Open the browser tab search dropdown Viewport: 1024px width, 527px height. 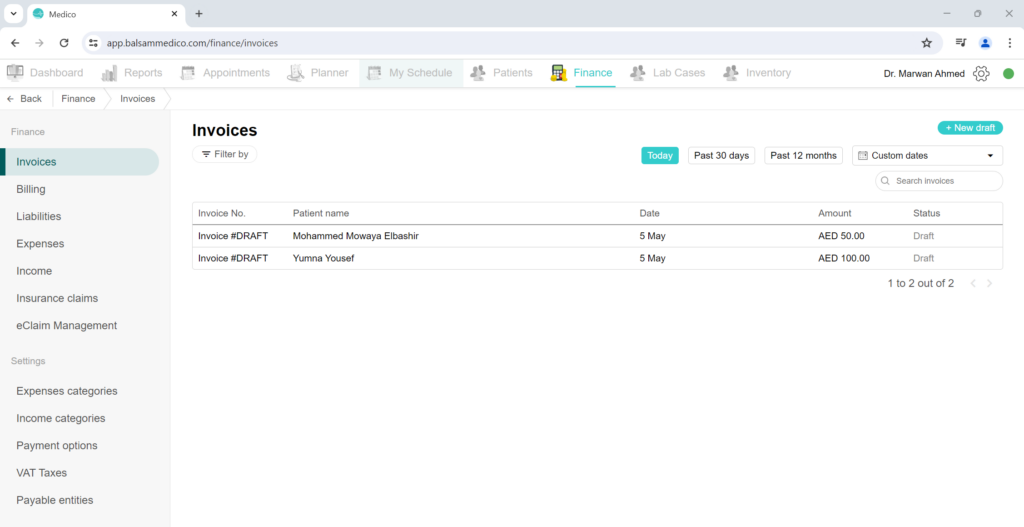pyautogui.click(x=14, y=14)
